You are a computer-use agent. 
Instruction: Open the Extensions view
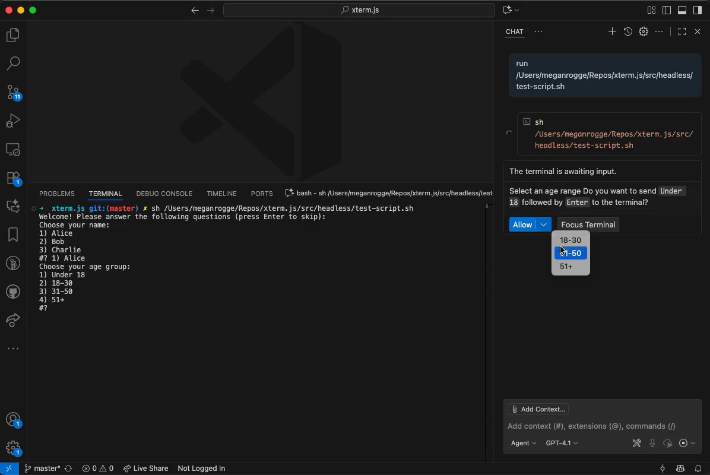pyautogui.click(x=13, y=178)
